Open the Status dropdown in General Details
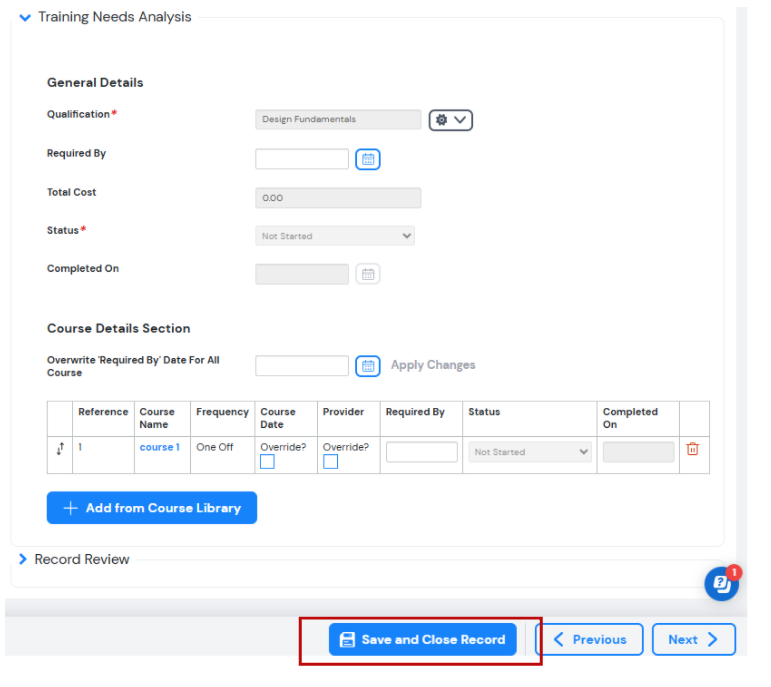 335,236
